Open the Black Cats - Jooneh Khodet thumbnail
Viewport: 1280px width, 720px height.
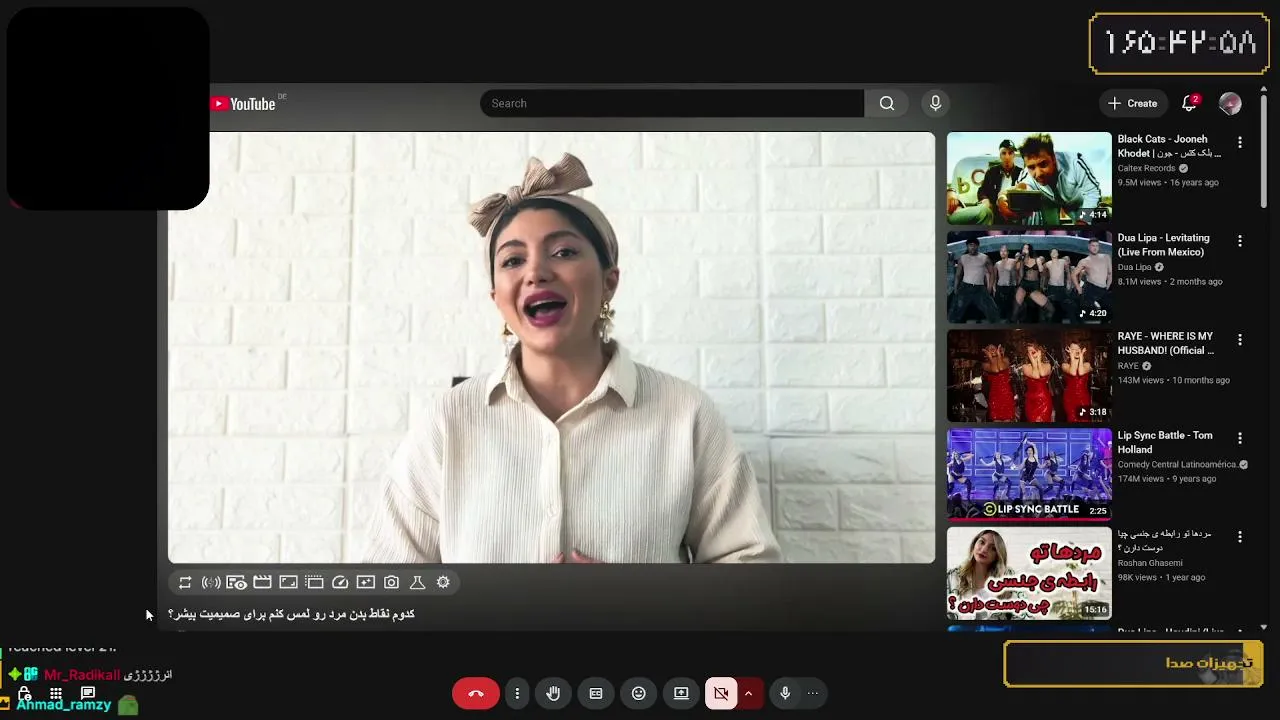click(1029, 178)
